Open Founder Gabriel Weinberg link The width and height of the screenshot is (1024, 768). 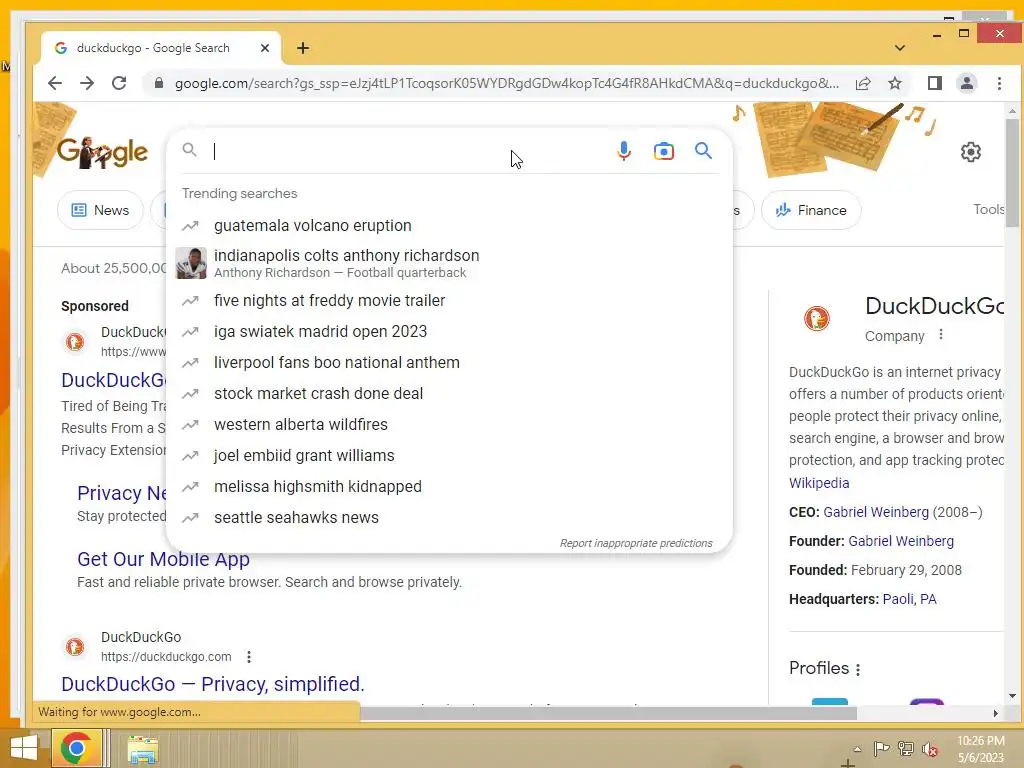point(901,541)
